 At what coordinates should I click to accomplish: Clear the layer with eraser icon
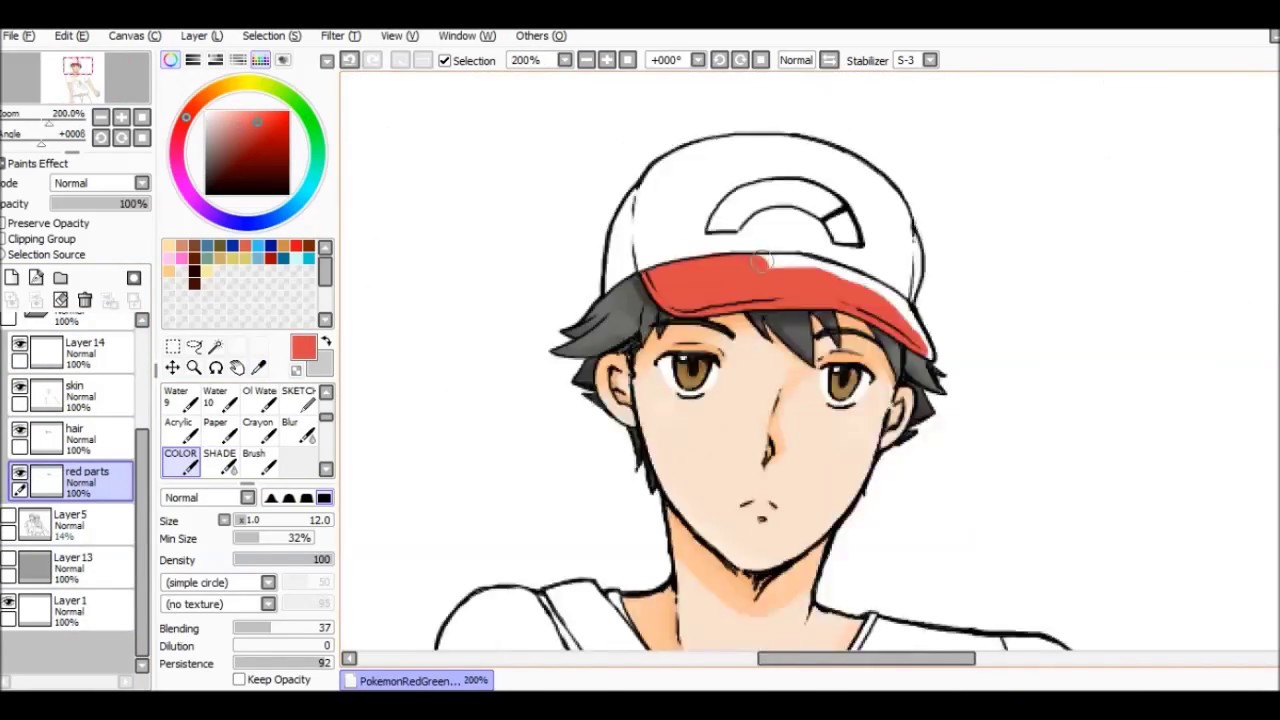click(x=60, y=300)
